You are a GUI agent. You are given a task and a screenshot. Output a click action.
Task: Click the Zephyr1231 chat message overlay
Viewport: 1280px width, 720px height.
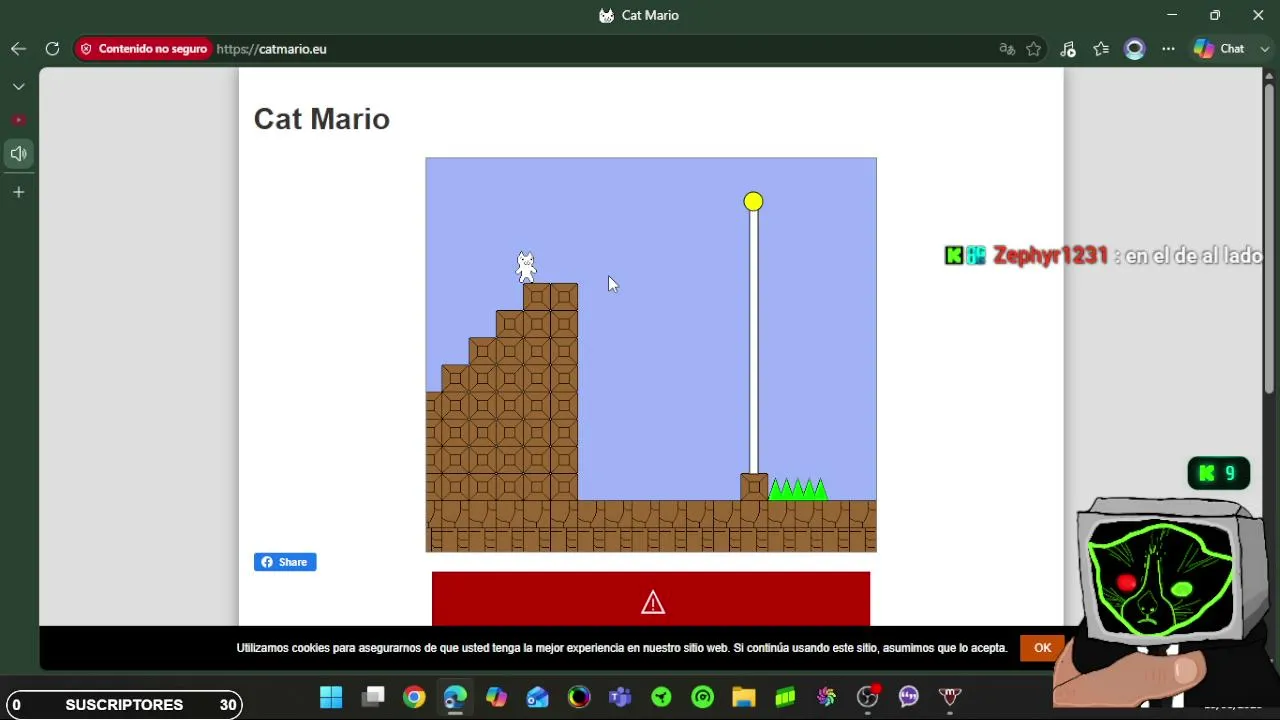pyautogui.click(x=1103, y=256)
